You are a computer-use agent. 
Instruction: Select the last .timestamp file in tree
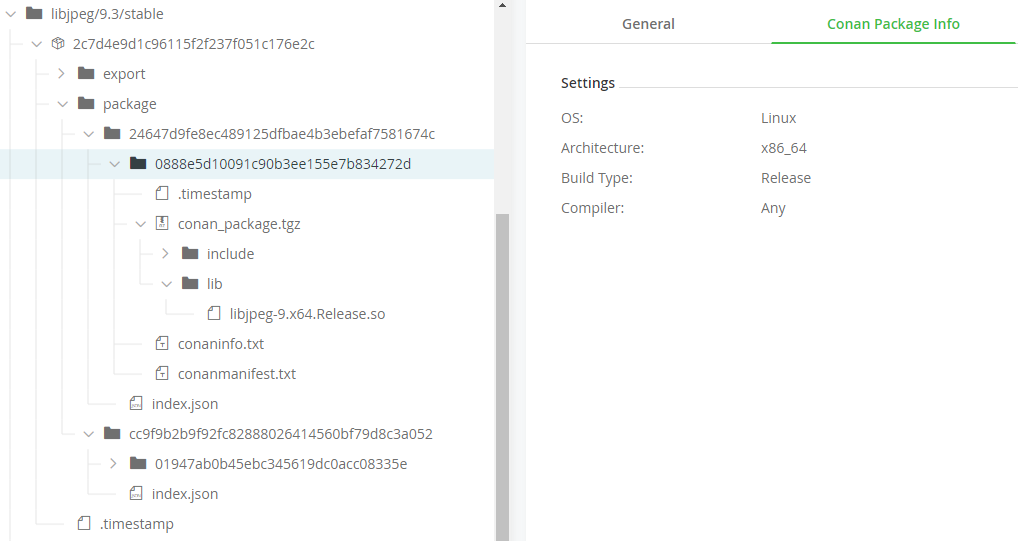click(x=136, y=523)
